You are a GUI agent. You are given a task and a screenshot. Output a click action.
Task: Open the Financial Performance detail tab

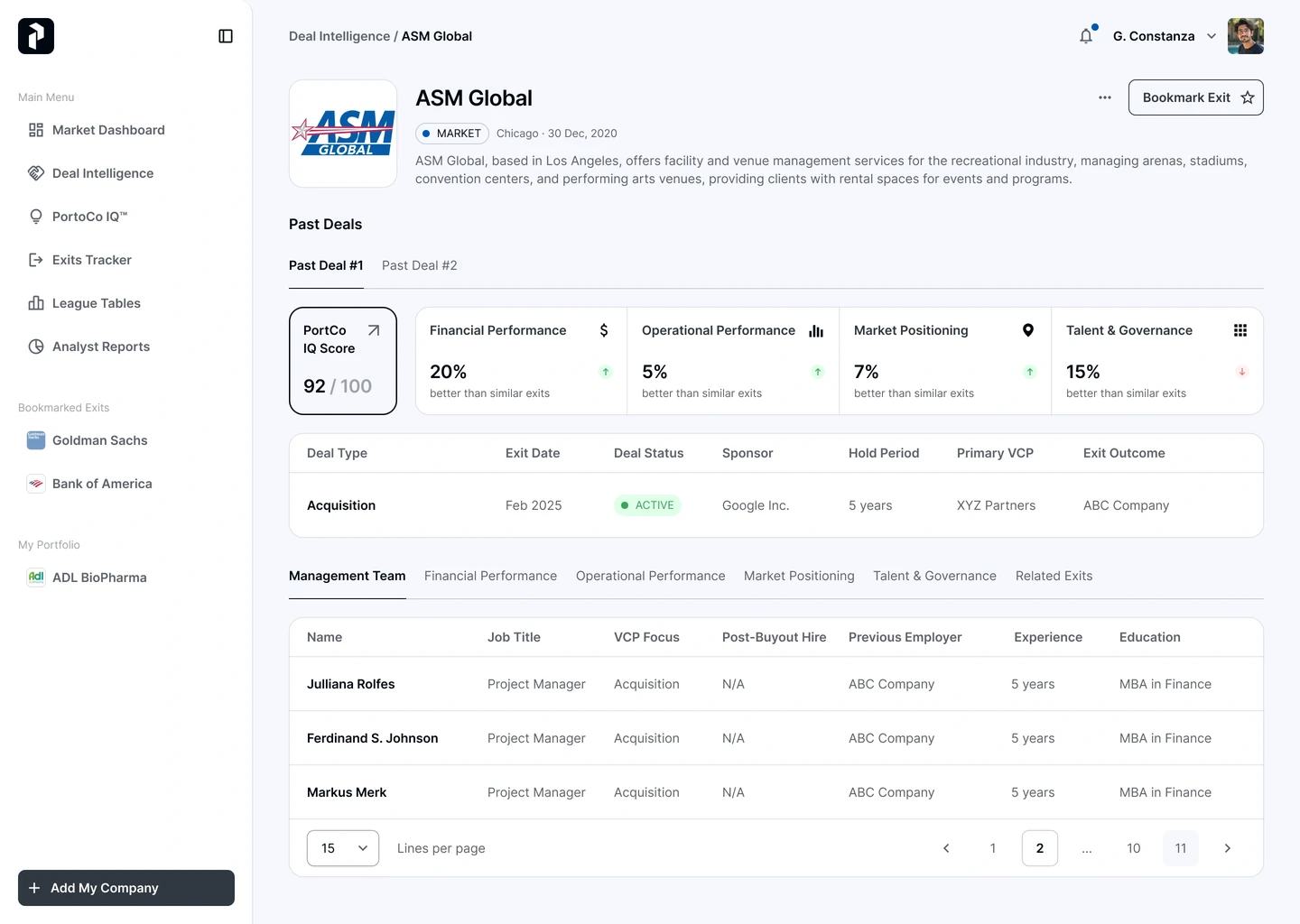(491, 576)
